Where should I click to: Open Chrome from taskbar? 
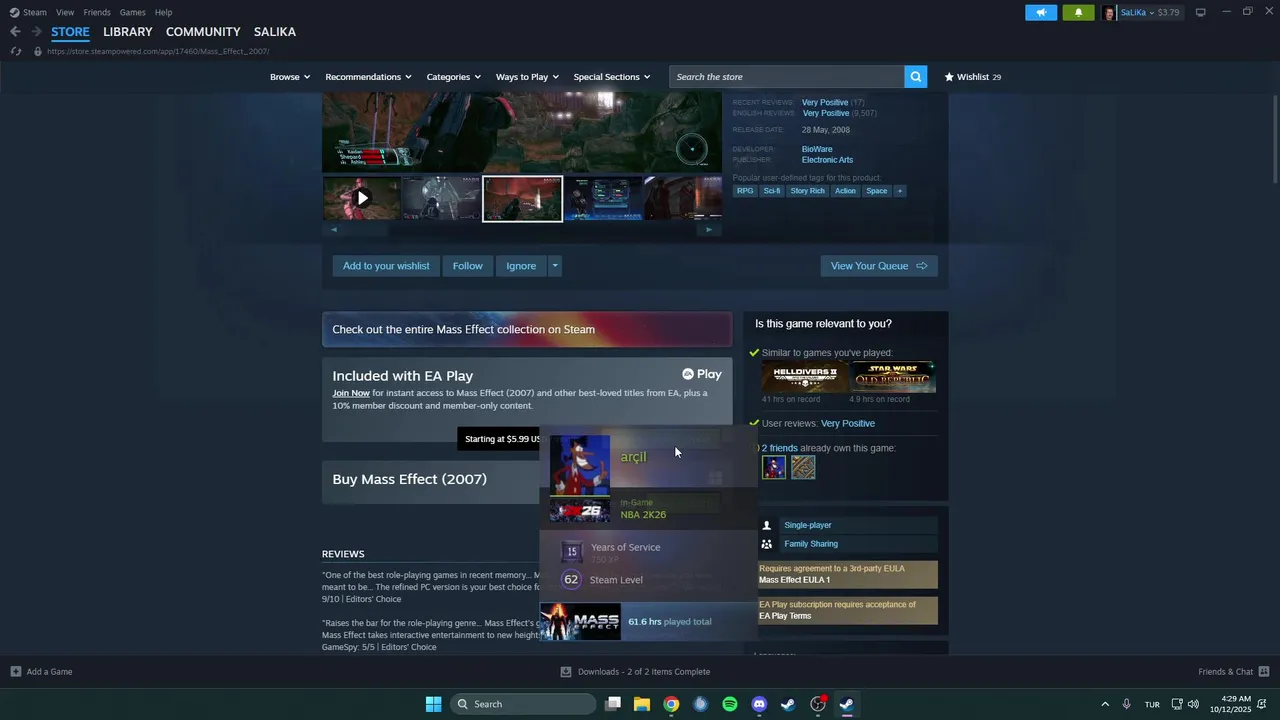tap(671, 704)
